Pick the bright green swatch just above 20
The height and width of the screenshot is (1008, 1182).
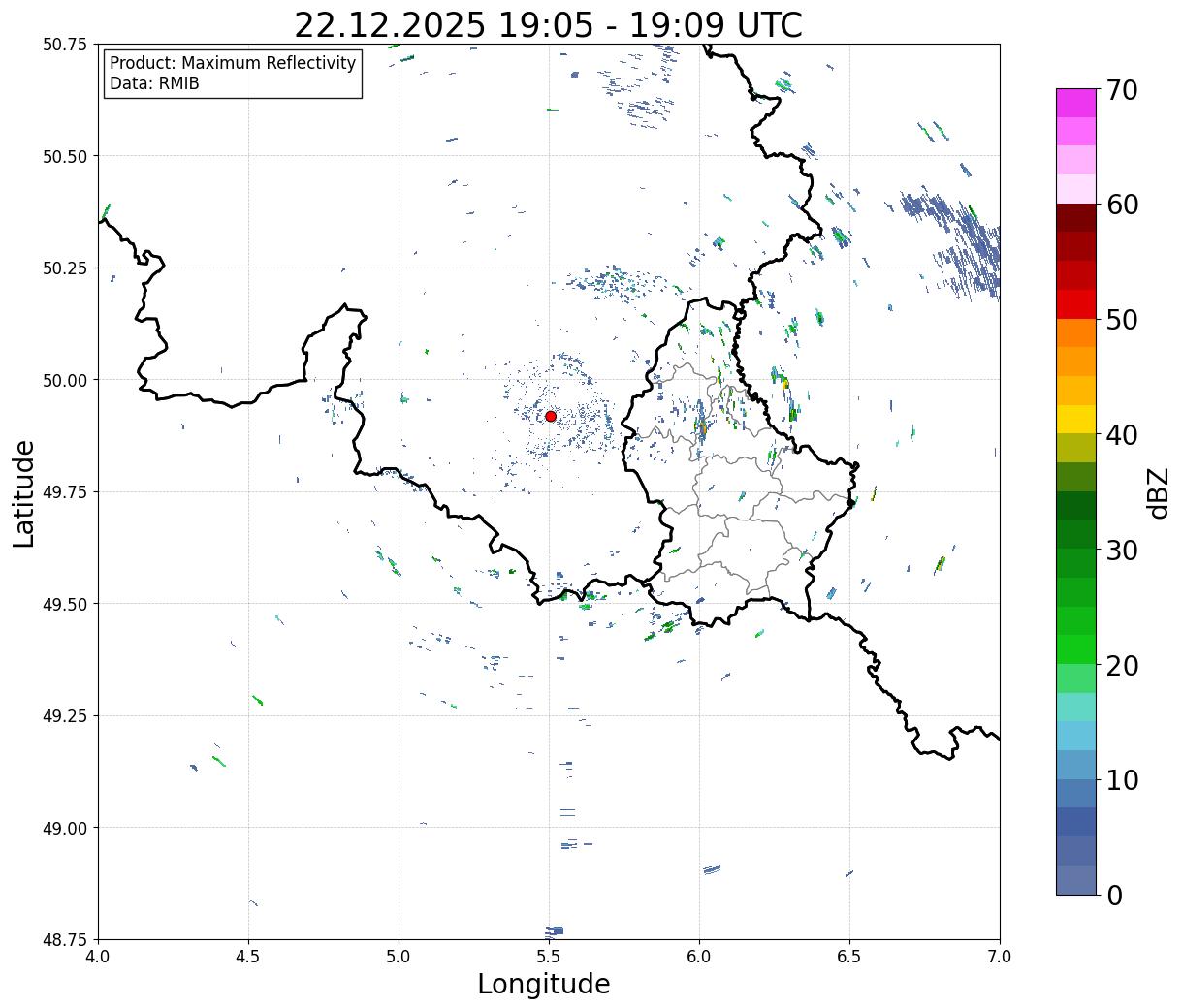(1076, 648)
